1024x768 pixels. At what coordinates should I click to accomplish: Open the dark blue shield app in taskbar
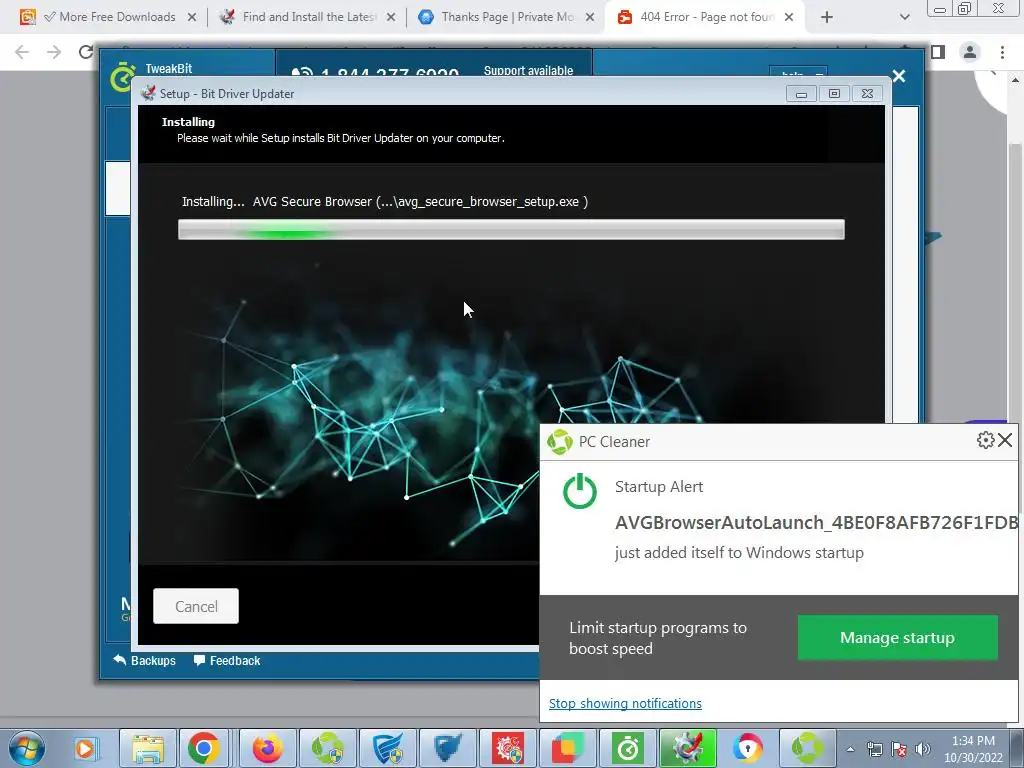[448, 748]
